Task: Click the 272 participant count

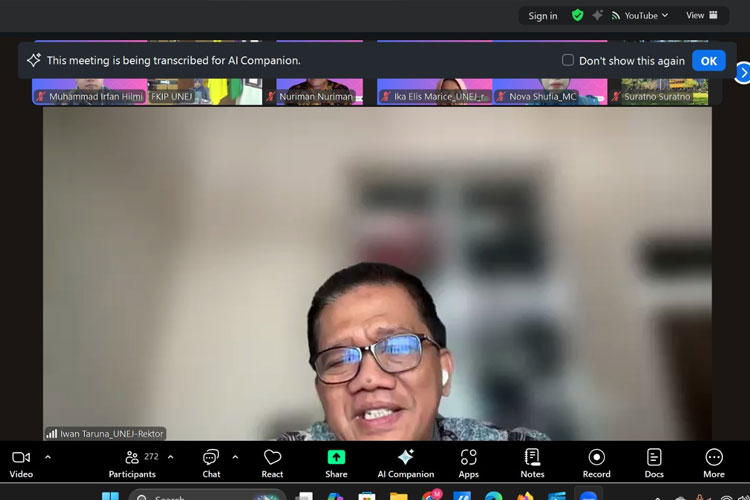Action: [x=151, y=456]
